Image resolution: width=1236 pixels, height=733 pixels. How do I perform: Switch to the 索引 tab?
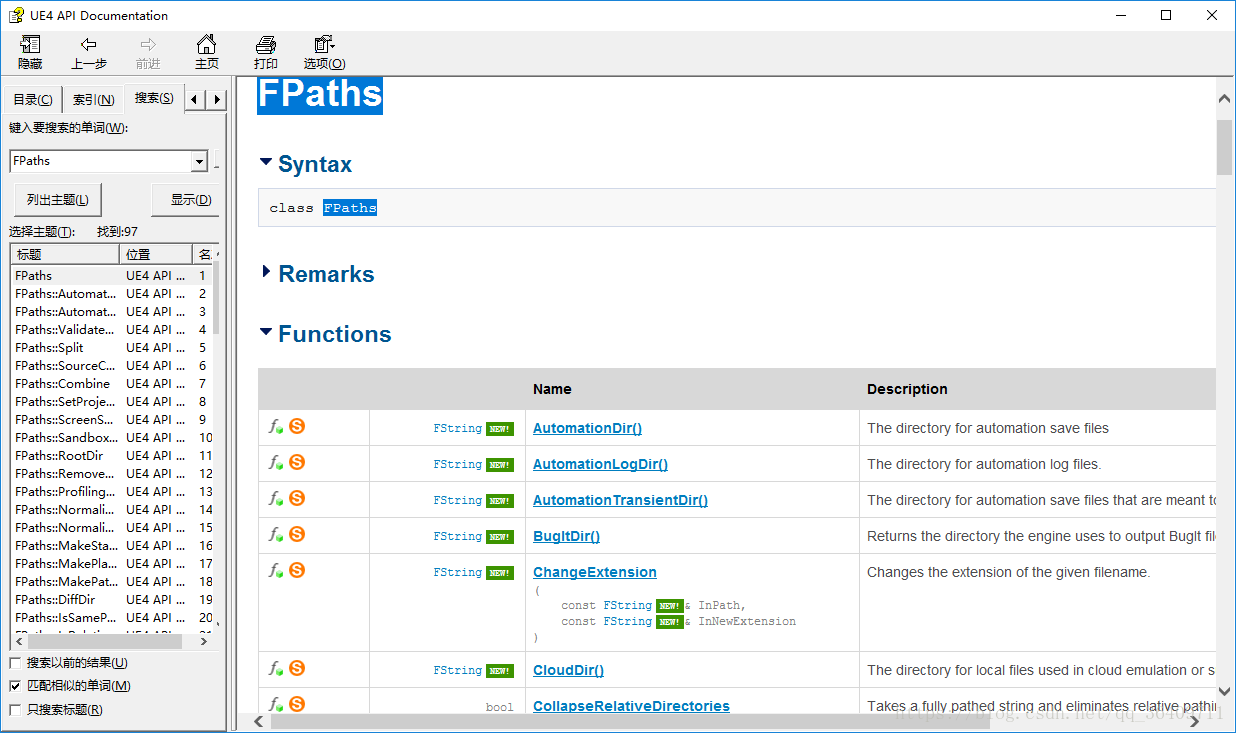[x=93, y=100]
